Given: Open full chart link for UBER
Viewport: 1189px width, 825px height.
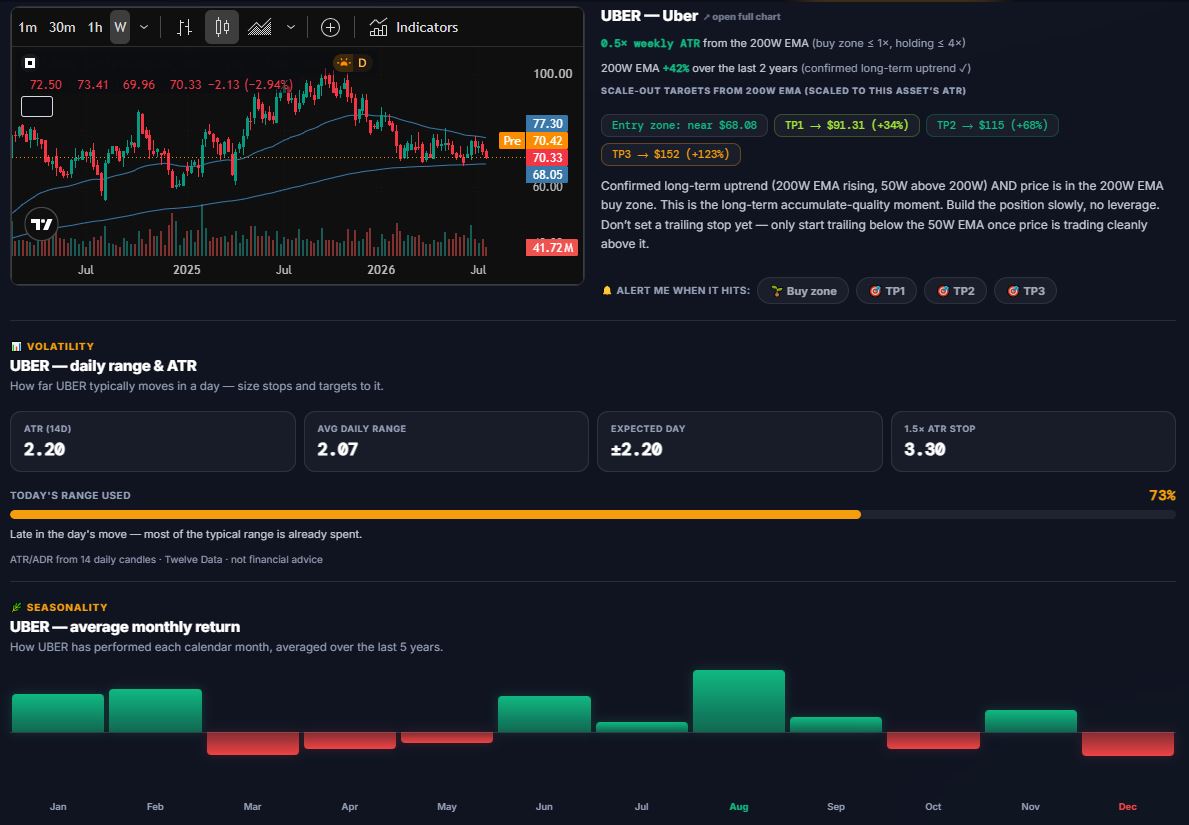Looking at the screenshot, I should click(x=742, y=17).
